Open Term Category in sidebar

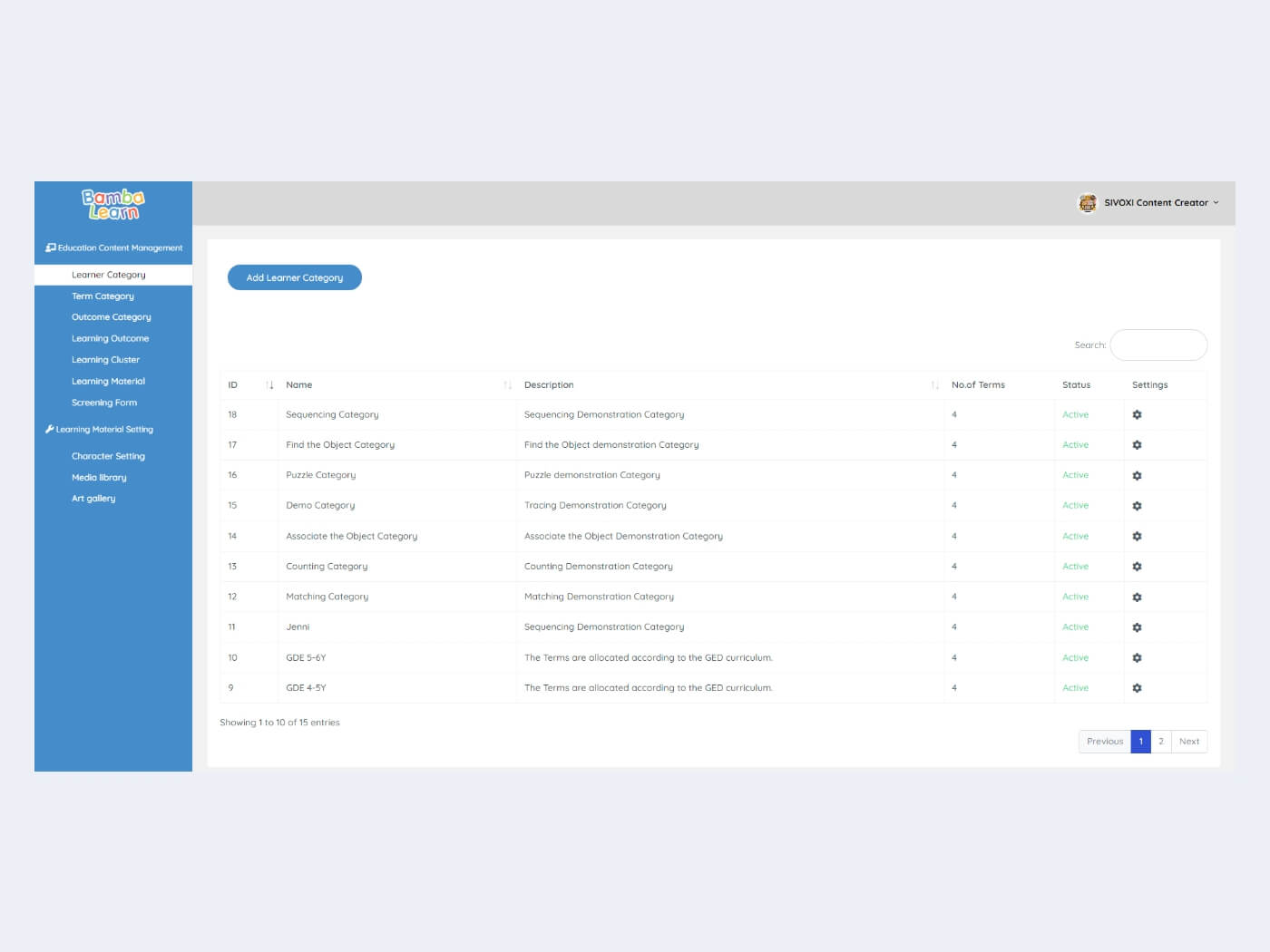pyautogui.click(x=103, y=296)
